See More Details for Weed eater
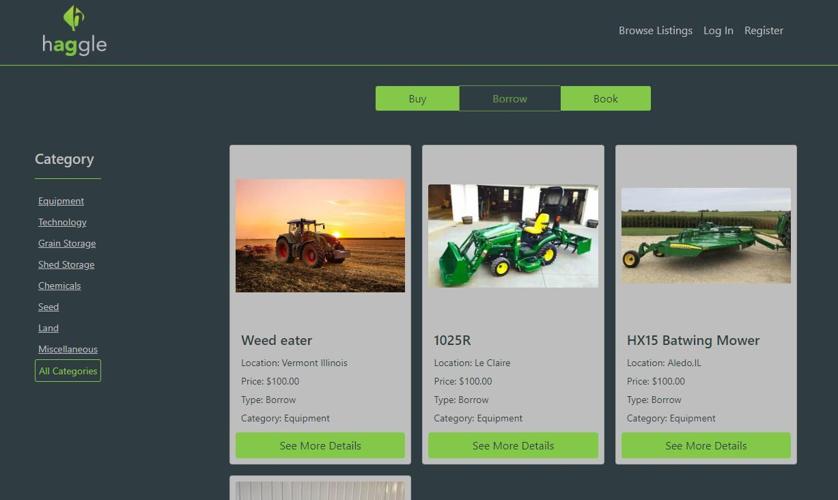Viewport: 838px width, 500px height. pos(320,446)
